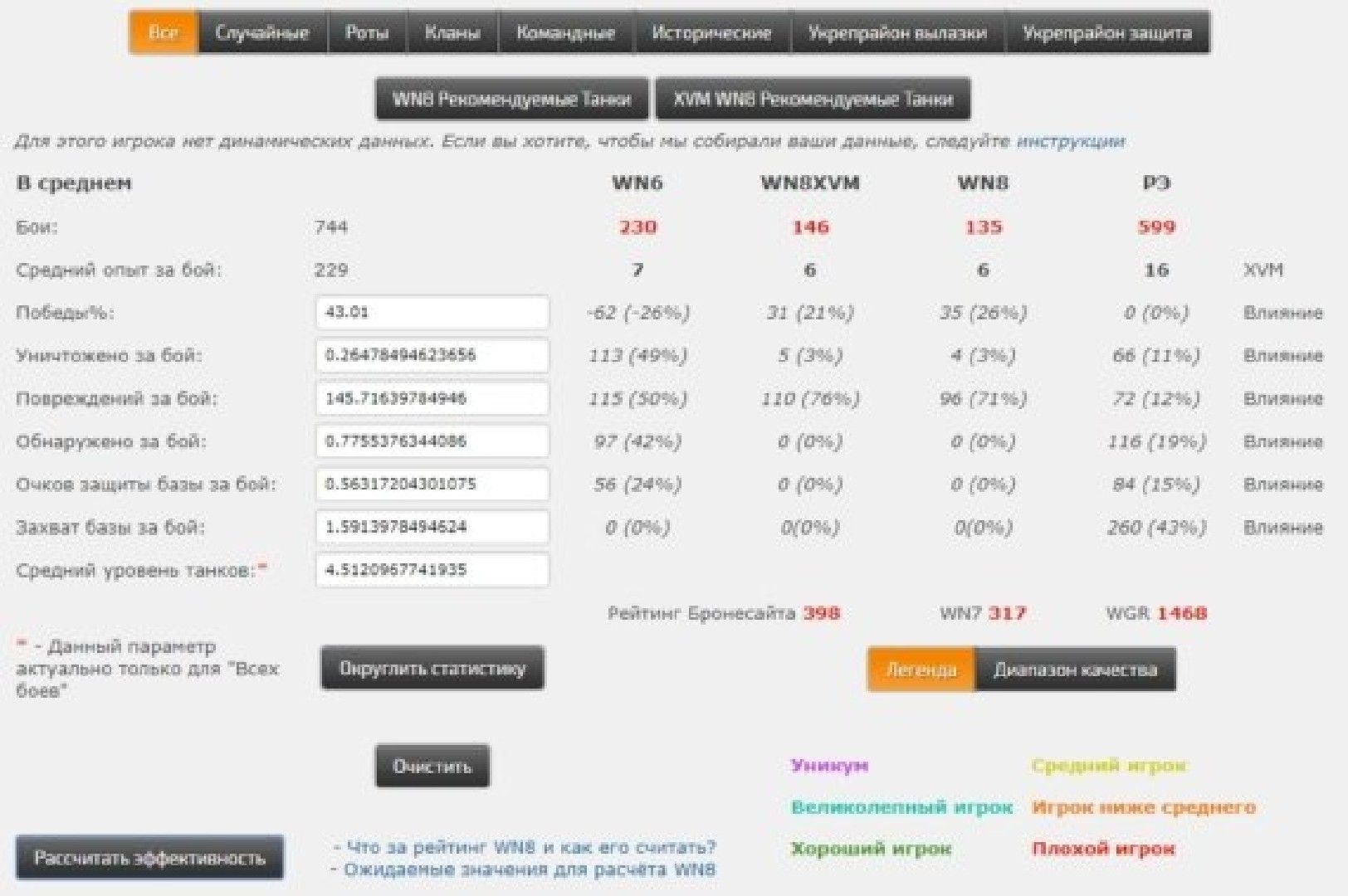Click the Очистить button
This screenshot has height=896, width=1348.
click(432, 767)
